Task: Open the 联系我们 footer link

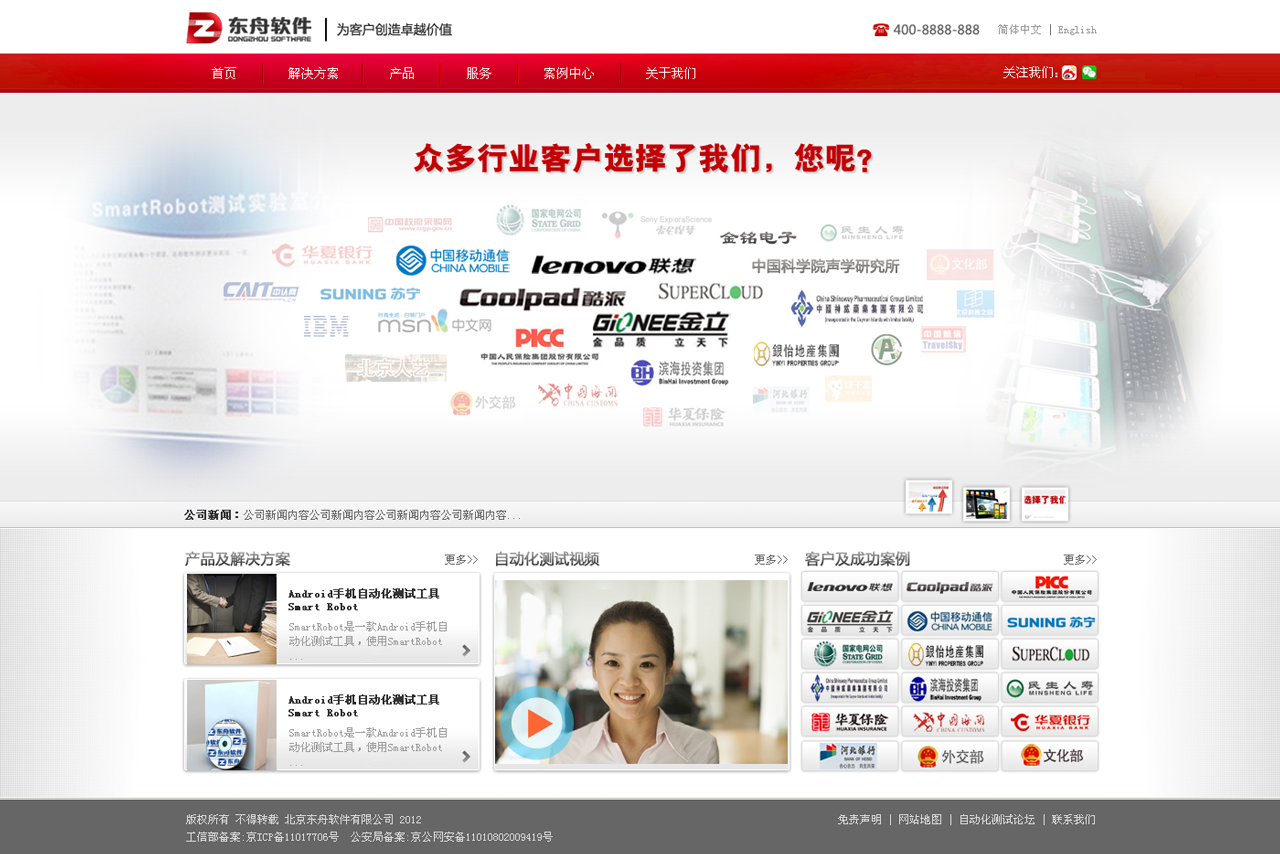Action: coord(1073,820)
